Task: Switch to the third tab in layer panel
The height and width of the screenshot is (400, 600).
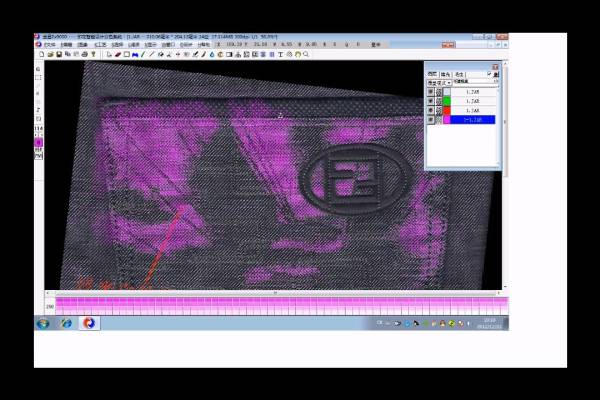Action: (x=459, y=74)
